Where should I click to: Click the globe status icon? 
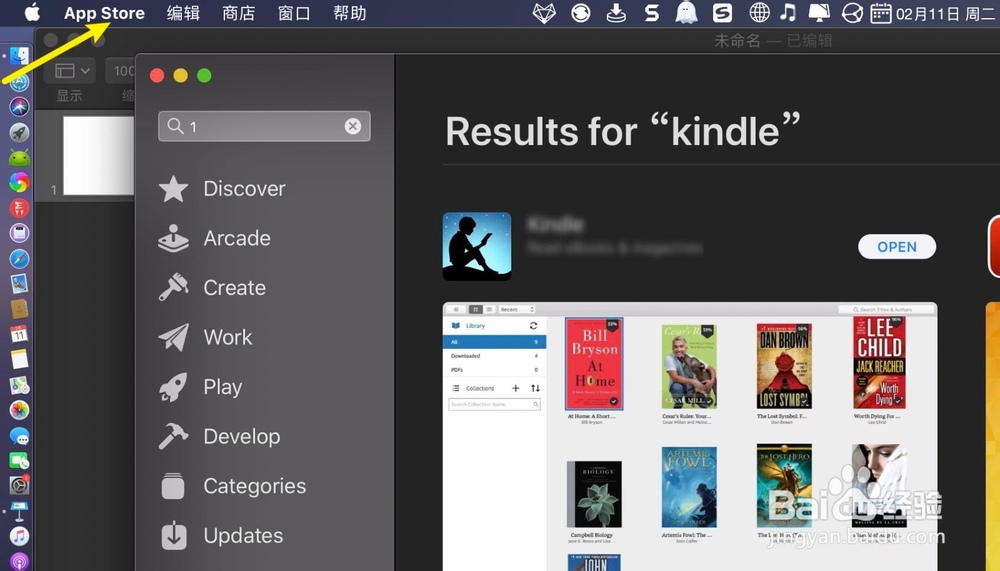(759, 13)
